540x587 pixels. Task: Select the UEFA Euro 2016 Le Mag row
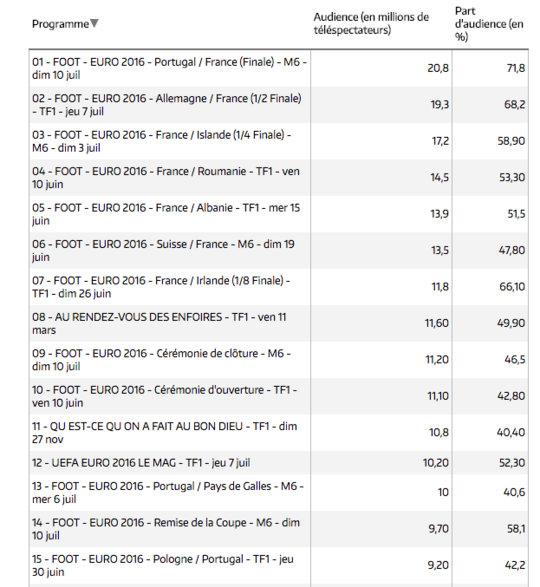[279, 463]
